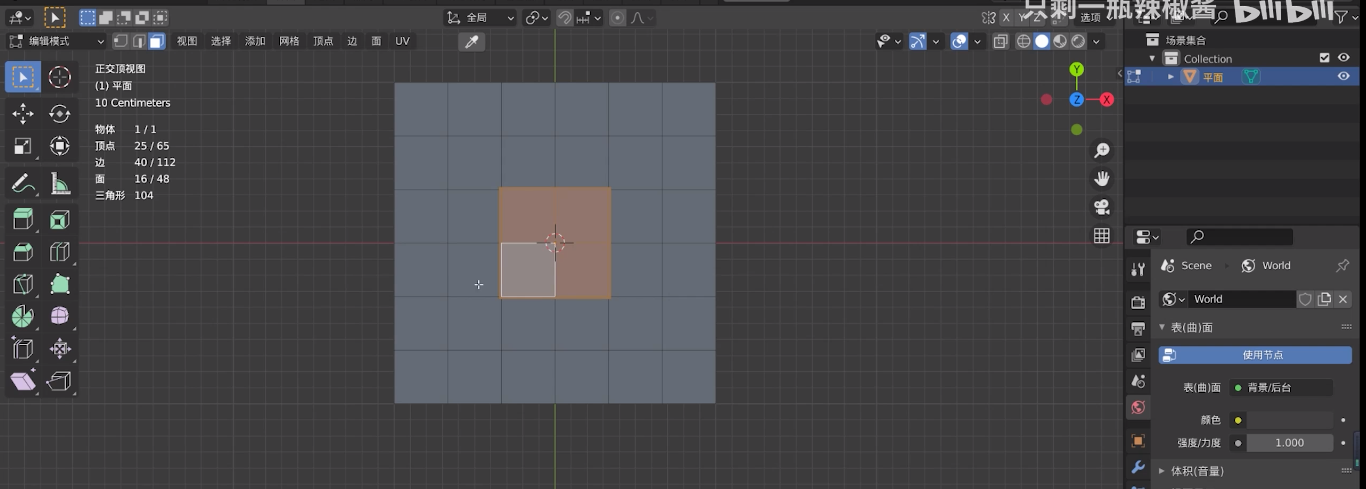Click the hand pan view icon
The width and height of the screenshot is (1366, 489).
[x=1102, y=179]
